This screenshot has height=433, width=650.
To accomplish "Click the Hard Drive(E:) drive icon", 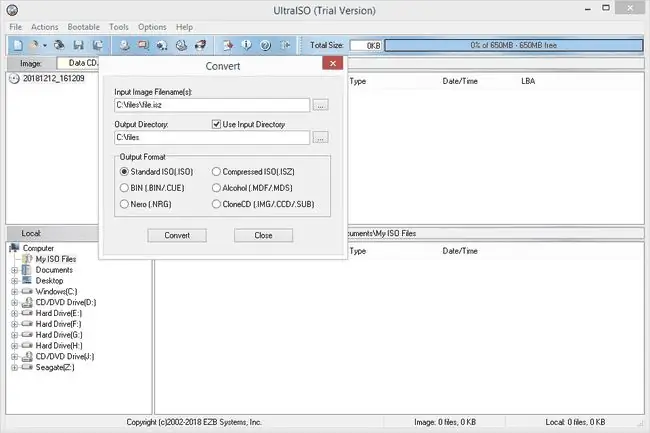I will coord(27,313).
